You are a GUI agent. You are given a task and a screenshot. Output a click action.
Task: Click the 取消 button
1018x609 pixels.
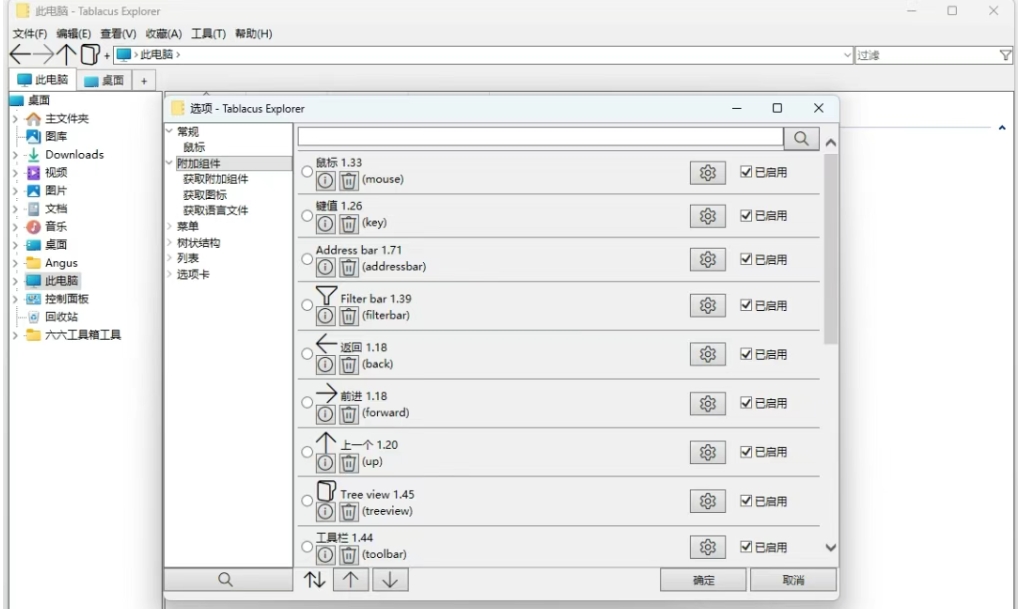tap(793, 580)
